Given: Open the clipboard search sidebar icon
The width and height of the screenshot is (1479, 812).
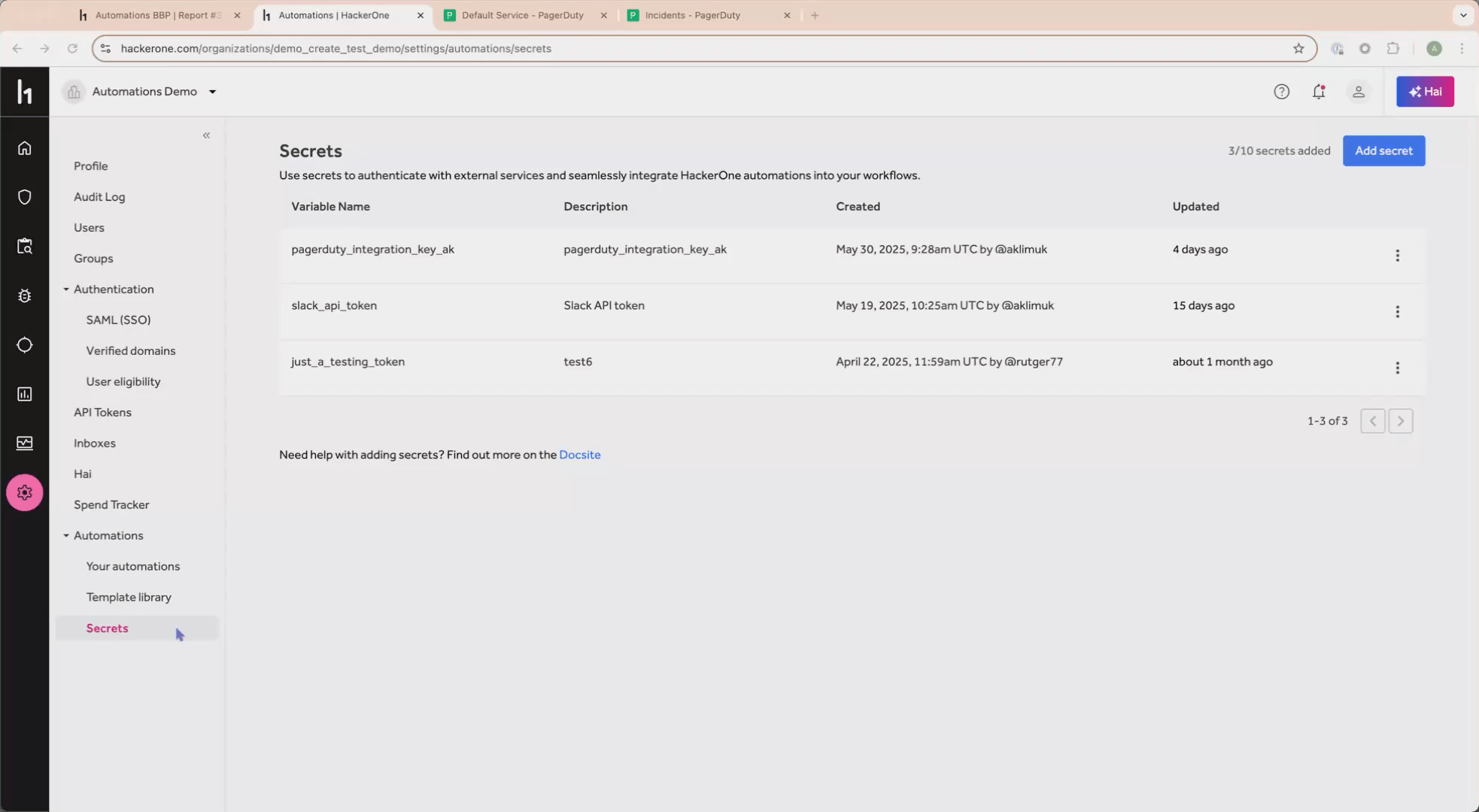Looking at the screenshot, I should 25,246.
